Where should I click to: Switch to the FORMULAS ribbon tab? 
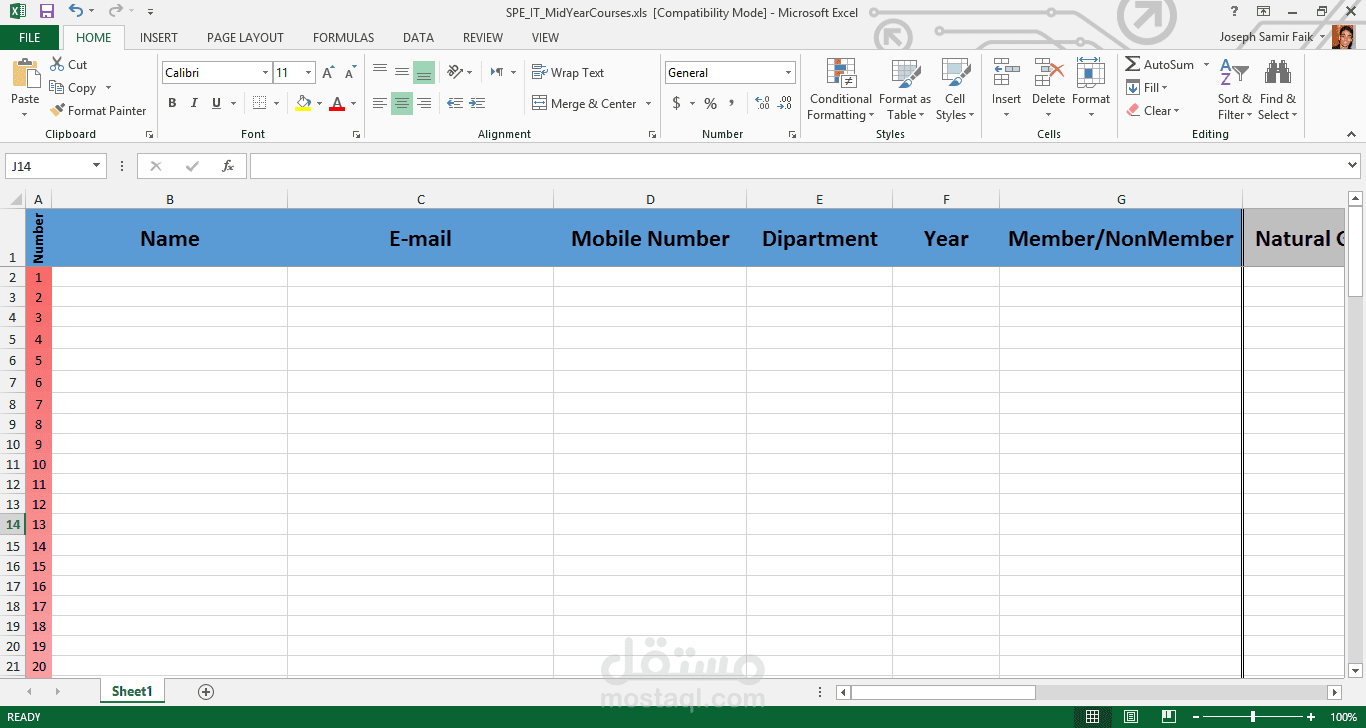[x=343, y=38]
